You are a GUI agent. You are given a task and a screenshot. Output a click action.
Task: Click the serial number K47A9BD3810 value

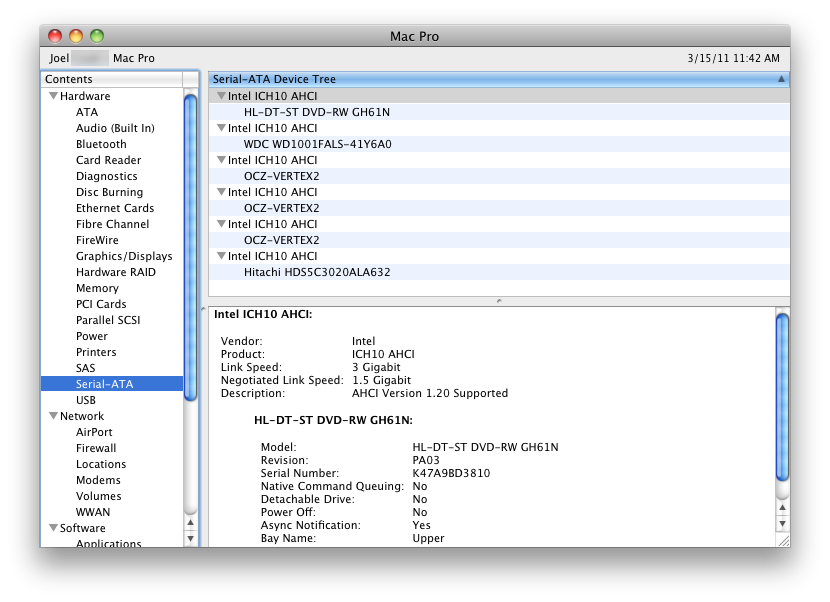pyautogui.click(x=451, y=473)
